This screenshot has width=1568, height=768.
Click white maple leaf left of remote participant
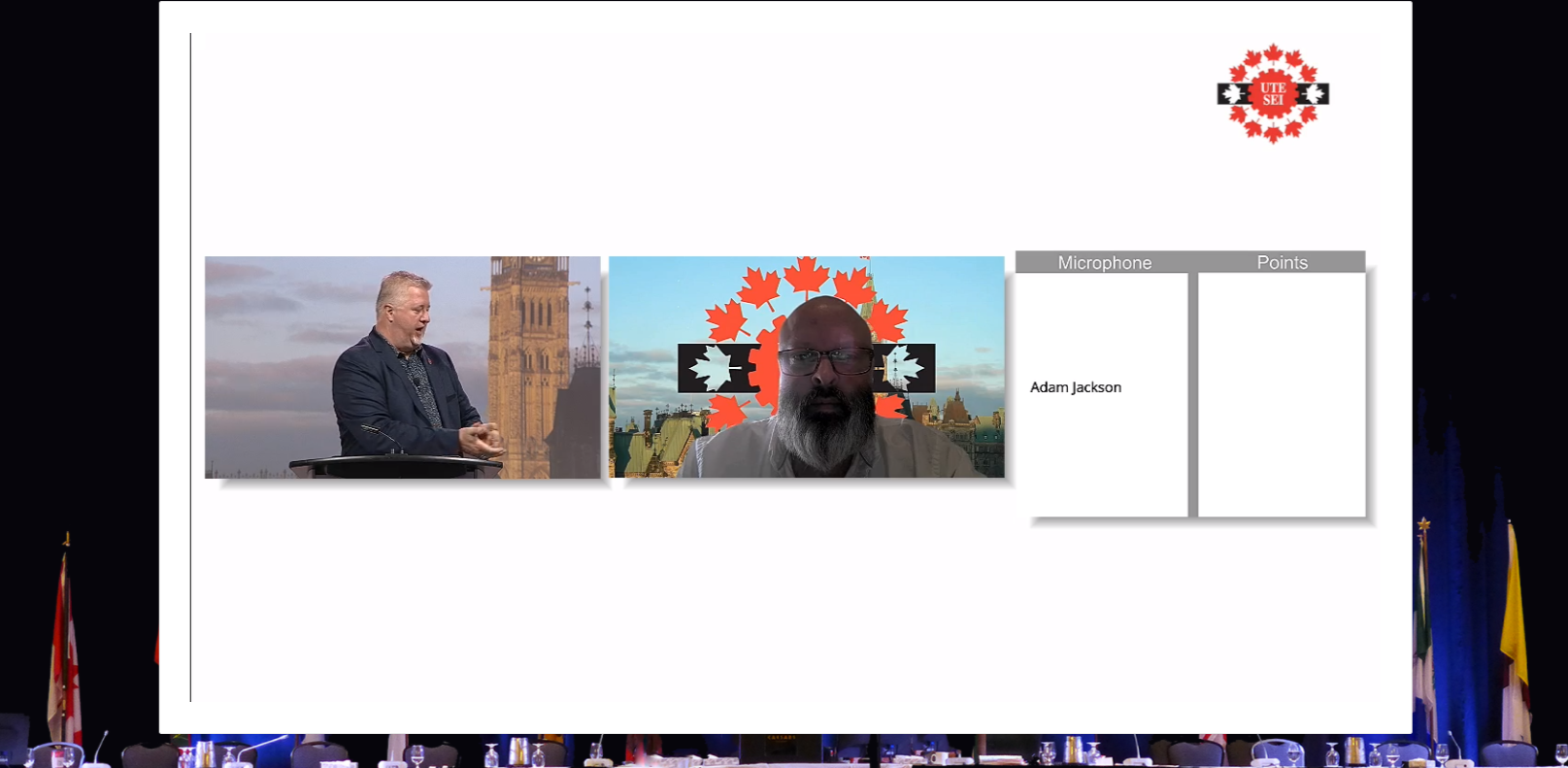714,368
